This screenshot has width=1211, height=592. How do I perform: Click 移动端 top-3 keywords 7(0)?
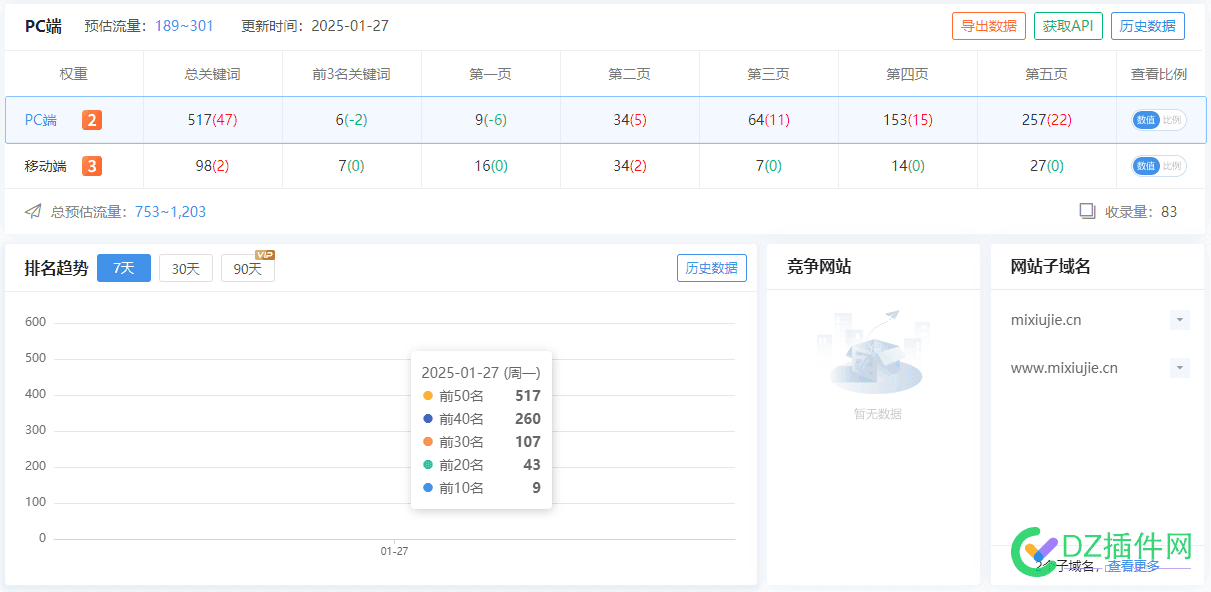pos(351,166)
